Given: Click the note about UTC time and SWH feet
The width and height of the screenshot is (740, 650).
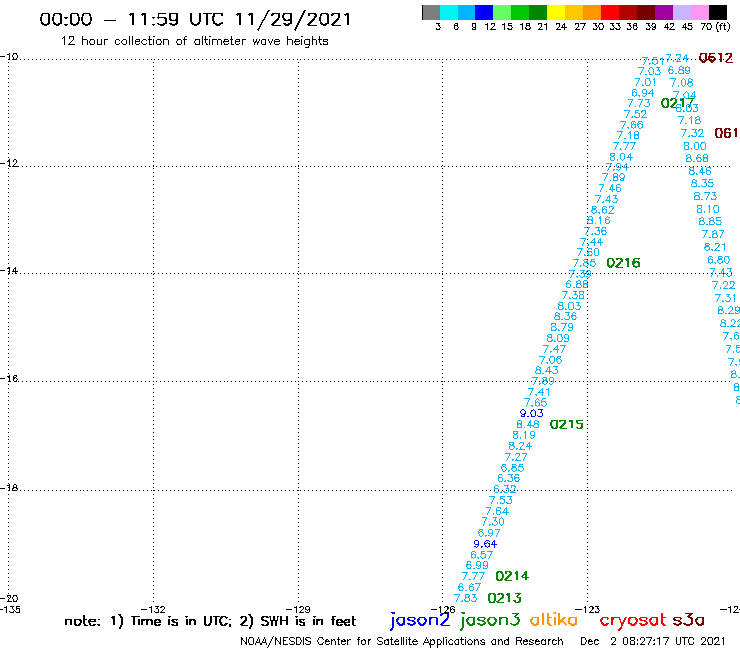Looking at the screenshot, I should pos(210,621).
